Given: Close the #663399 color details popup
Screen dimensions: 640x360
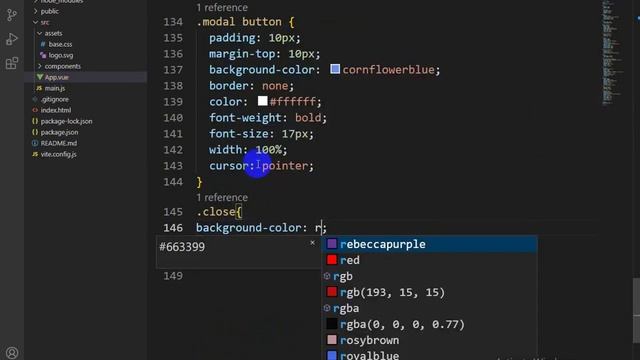Looking at the screenshot, I should tap(312, 243).
